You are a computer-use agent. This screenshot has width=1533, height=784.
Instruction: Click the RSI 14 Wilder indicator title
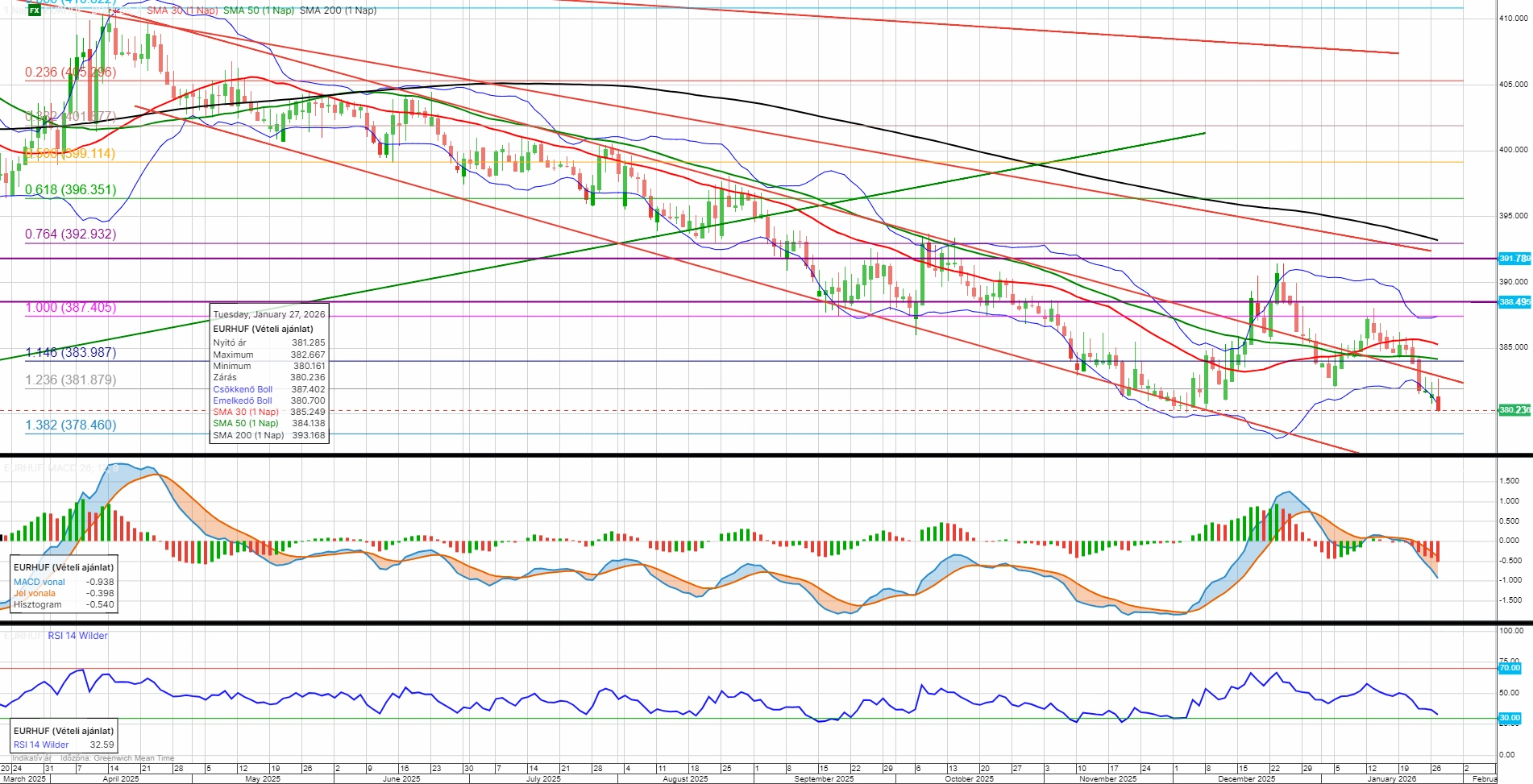[x=77, y=636]
